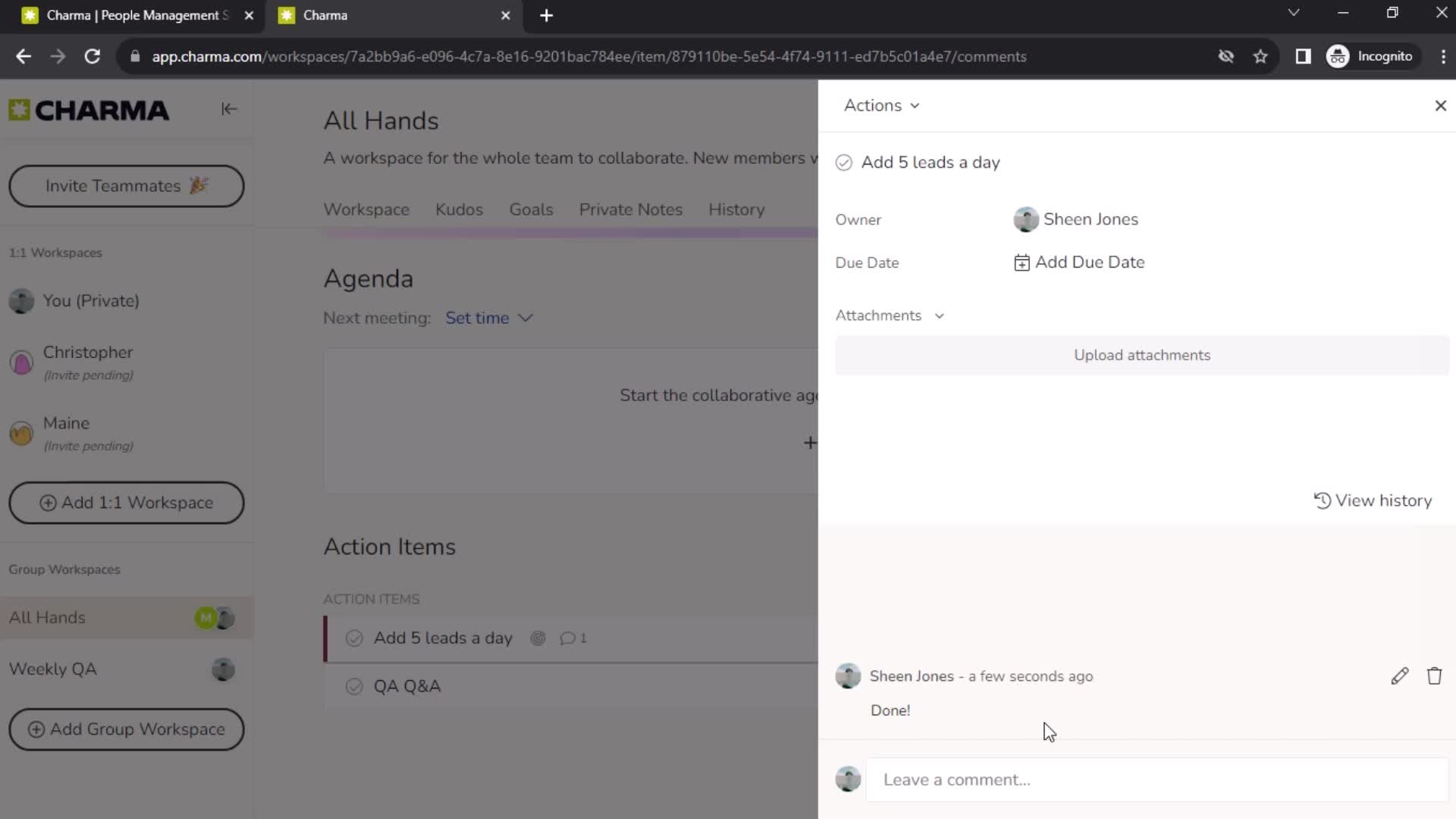The image size is (1456, 819).
Task: Click the add agenda item plus button
Action: (808, 441)
